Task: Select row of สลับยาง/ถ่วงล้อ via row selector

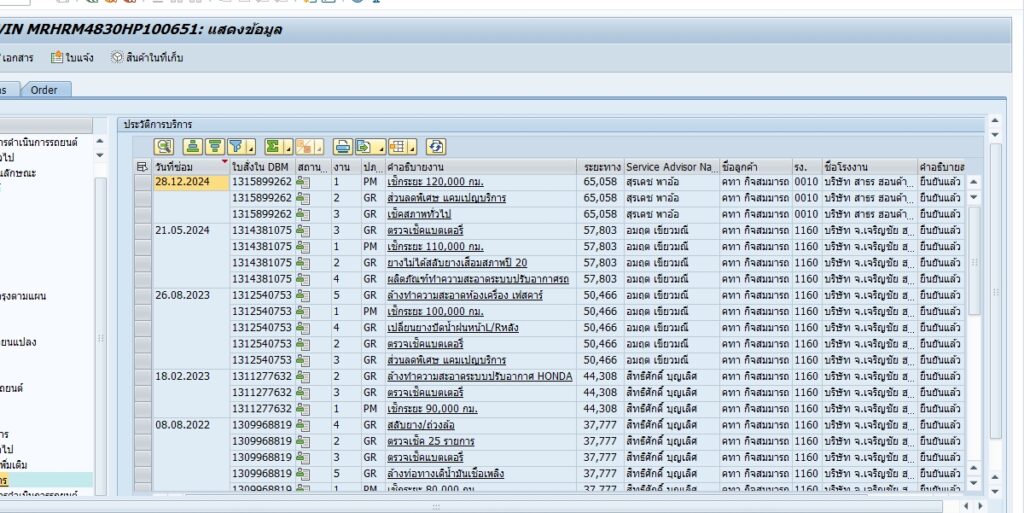Action: [142, 425]
